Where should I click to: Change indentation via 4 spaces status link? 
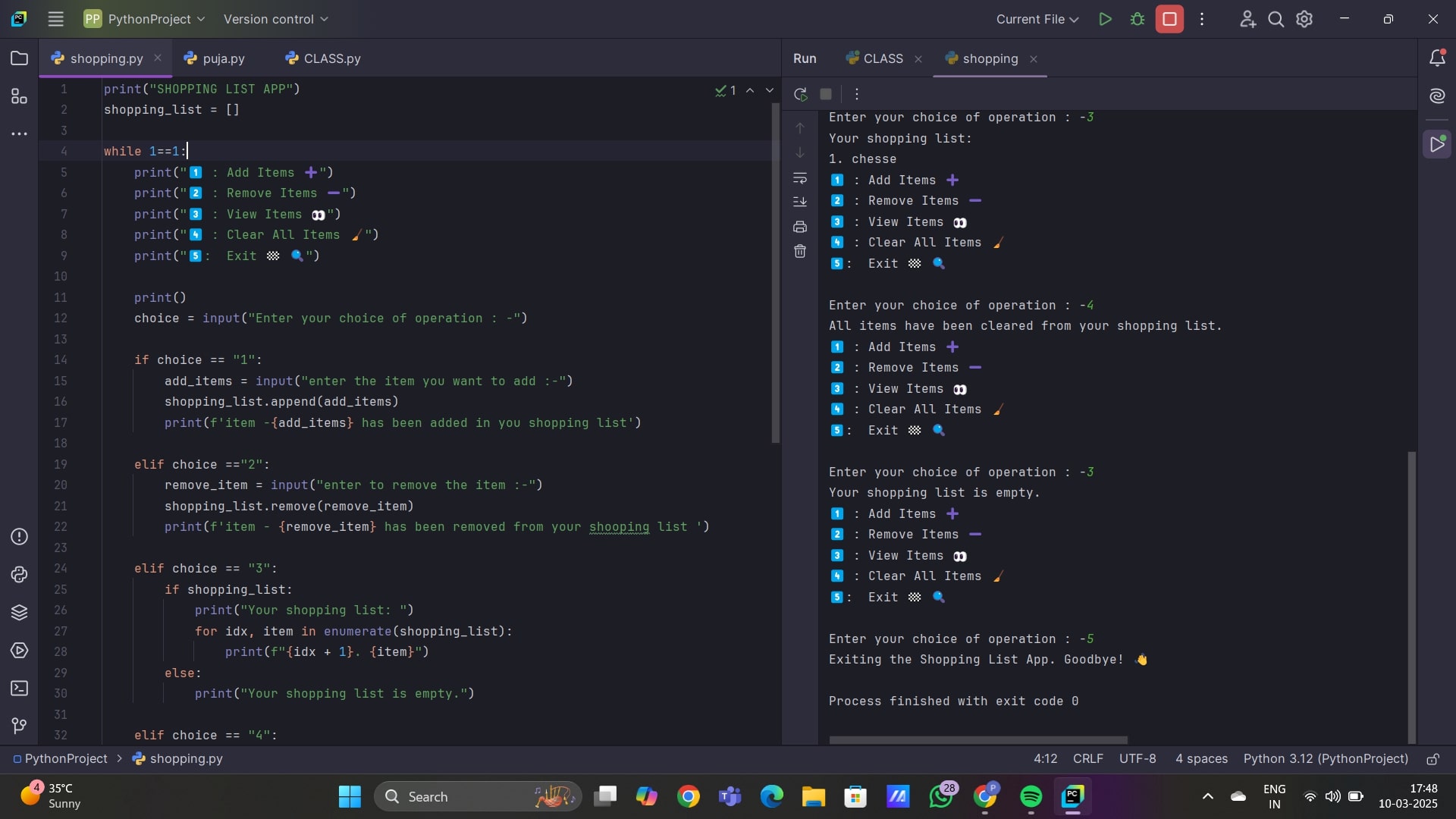(x=1200, y=758)
